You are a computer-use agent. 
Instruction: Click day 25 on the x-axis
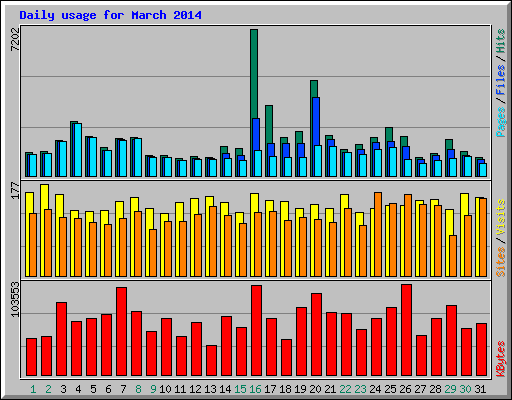coord(390,389)
